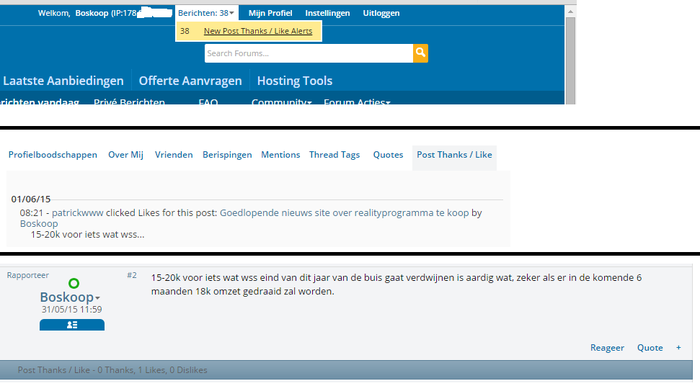The height and width of the screenshot is (386, 700).
Task: Open patrickwww user profile link
Action: [x=78, y=213]
